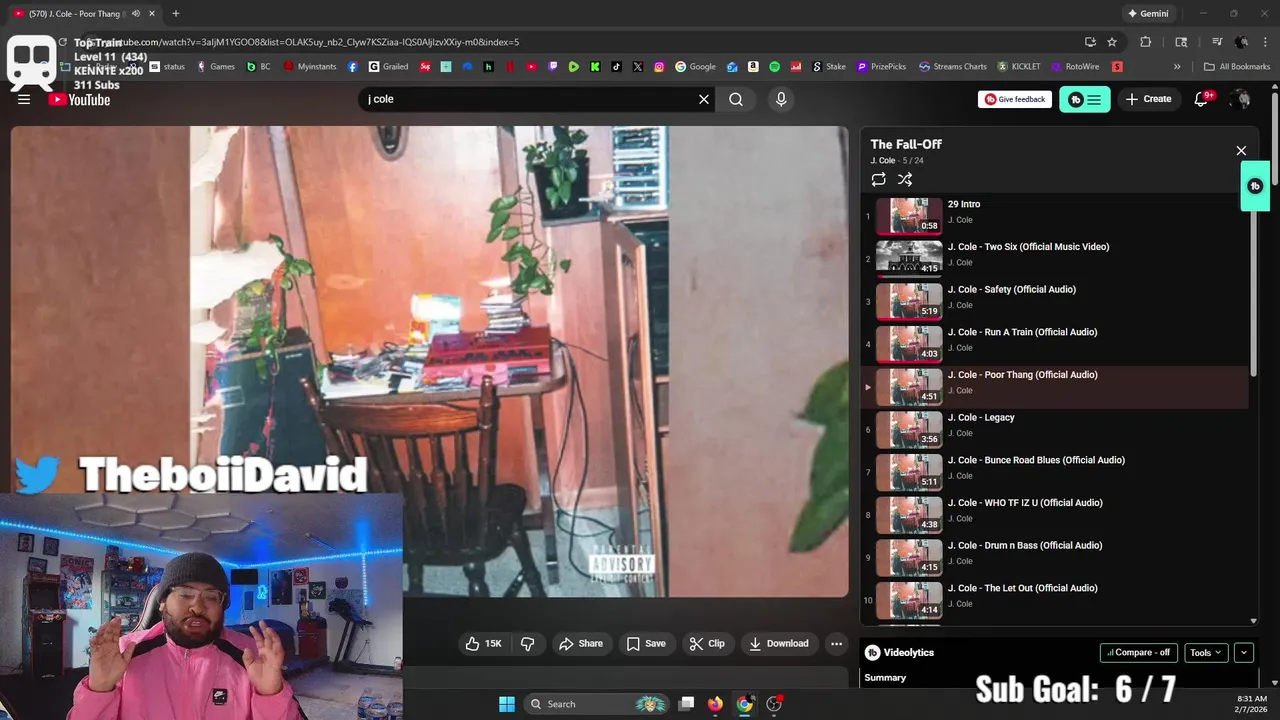Image resolution: width=1280 pixels, height=720 pixels.
Task: Click the search magnifier button
Action: pyautogui.click(x=736, y=99)
